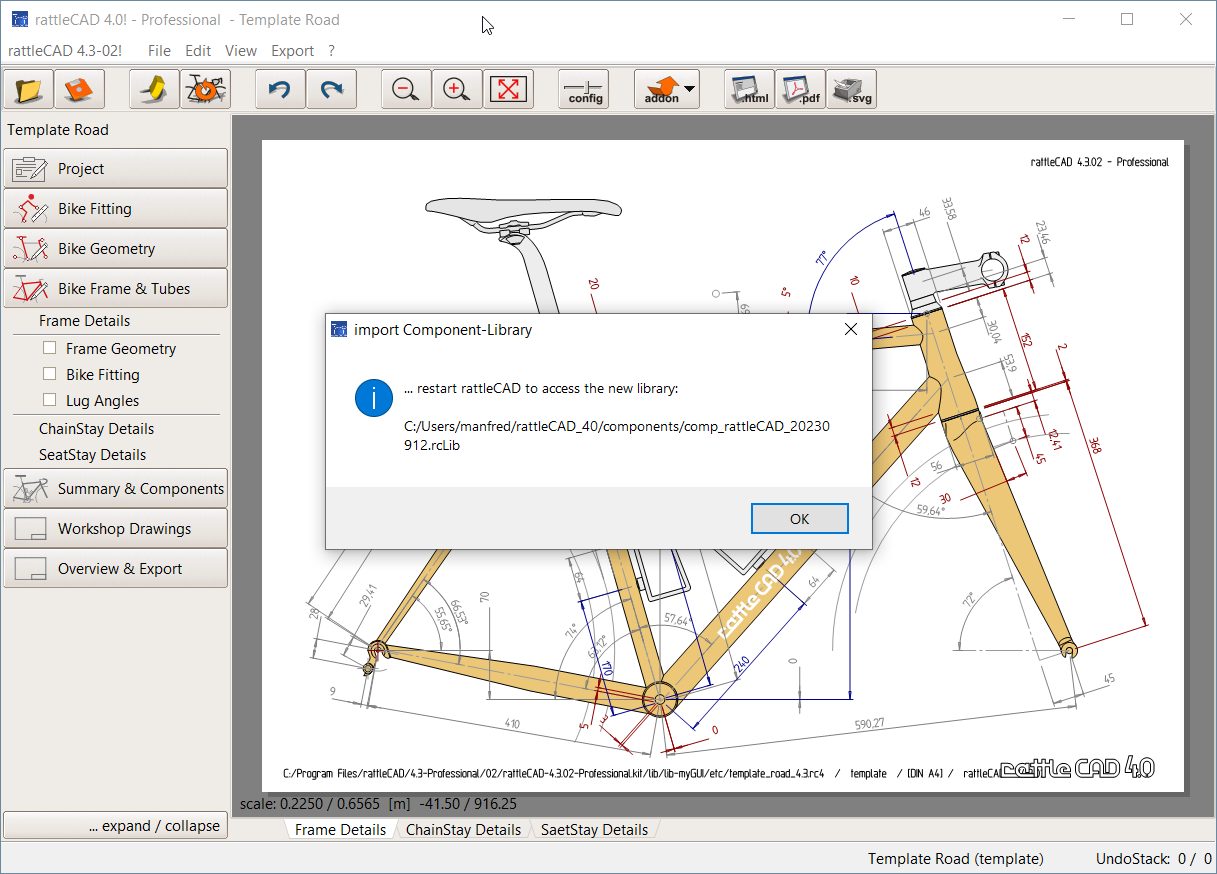Screen dimensions: 1217x874
Task: Enable the Lug Angles checkbox
Action: (x=49, y=400)
